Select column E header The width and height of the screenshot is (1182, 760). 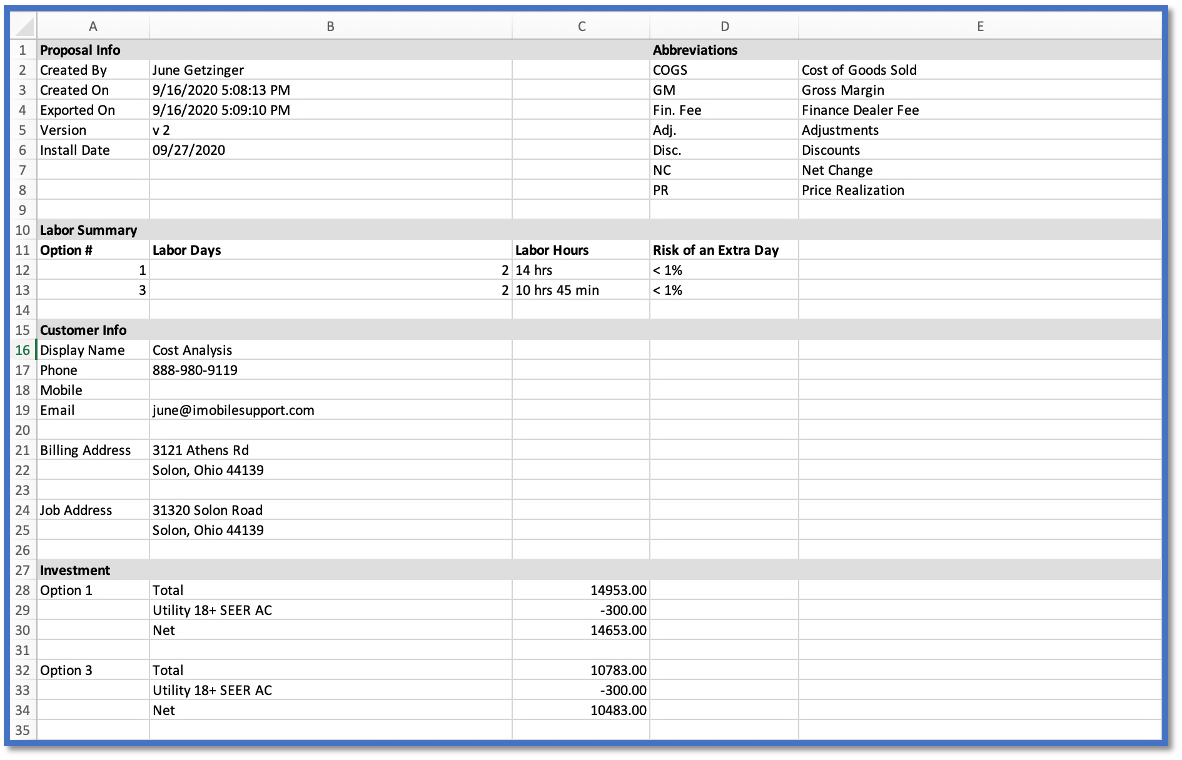(x=980, y=26)
